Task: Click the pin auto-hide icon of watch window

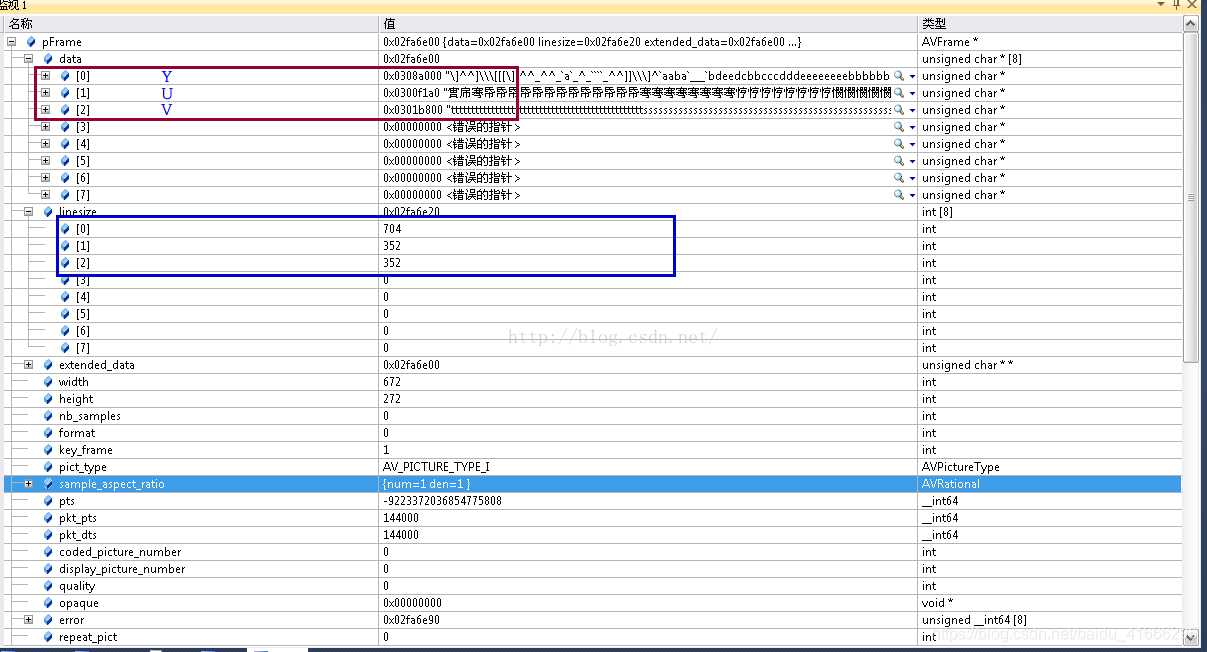Action: pos(1176,5)
